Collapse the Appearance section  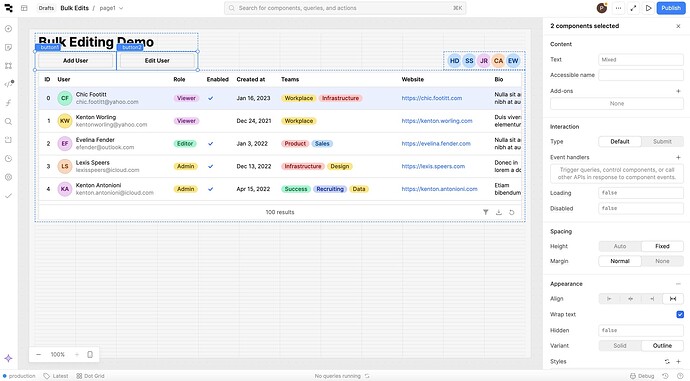pyautogui.click(x=678, y=284)
